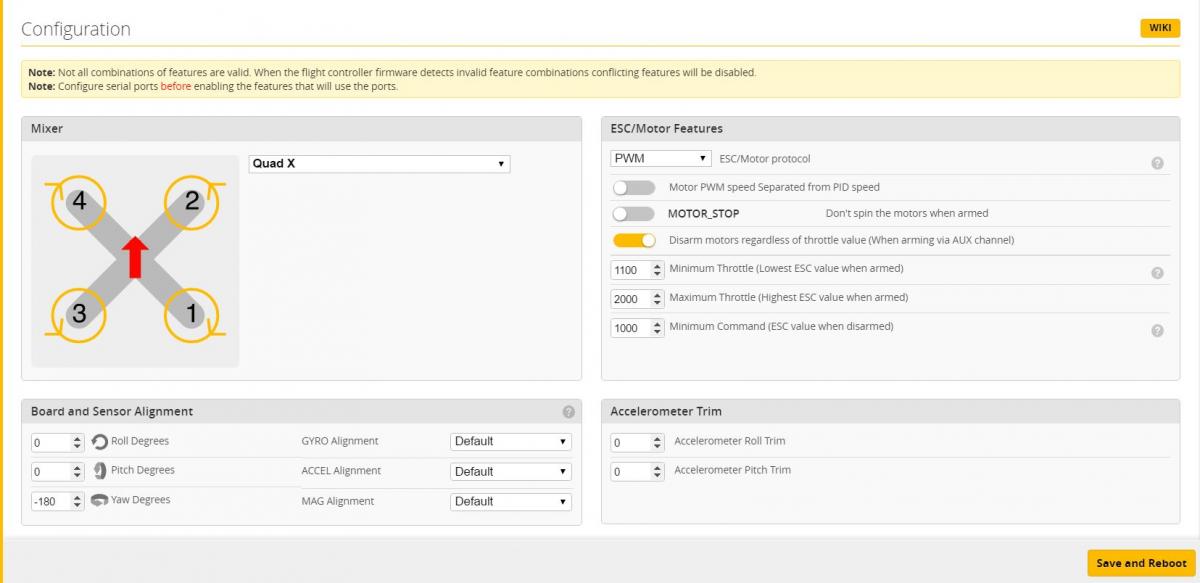The width and height of the screenshot is (1200, 583).
Task: Click the Accelerometer Roll Trim input field
Action: point(637,442)
